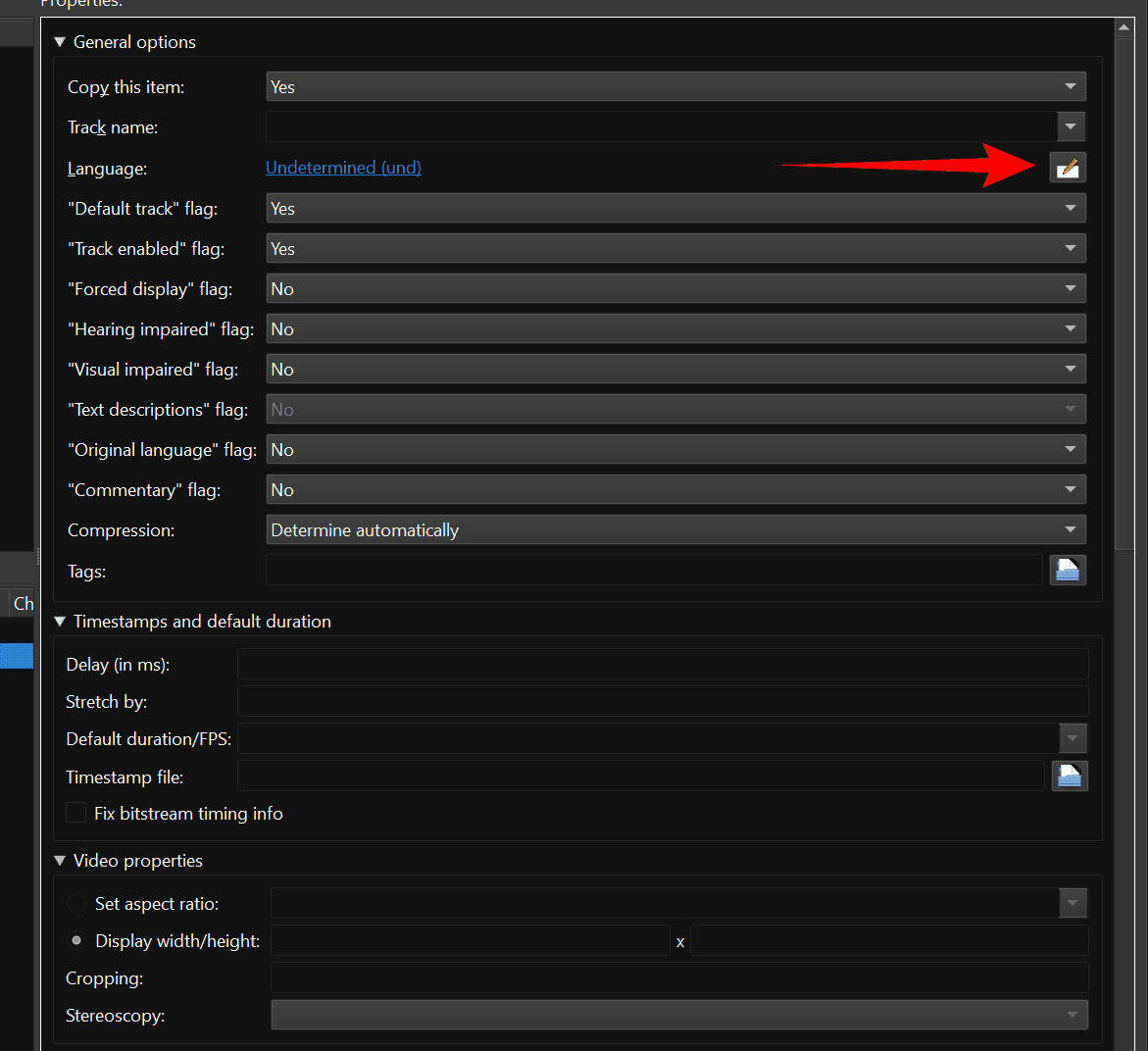Collapse Timestamps and default duration section
The height and width of the screenshot is (1051, 1148).
[x=60, y=621]
